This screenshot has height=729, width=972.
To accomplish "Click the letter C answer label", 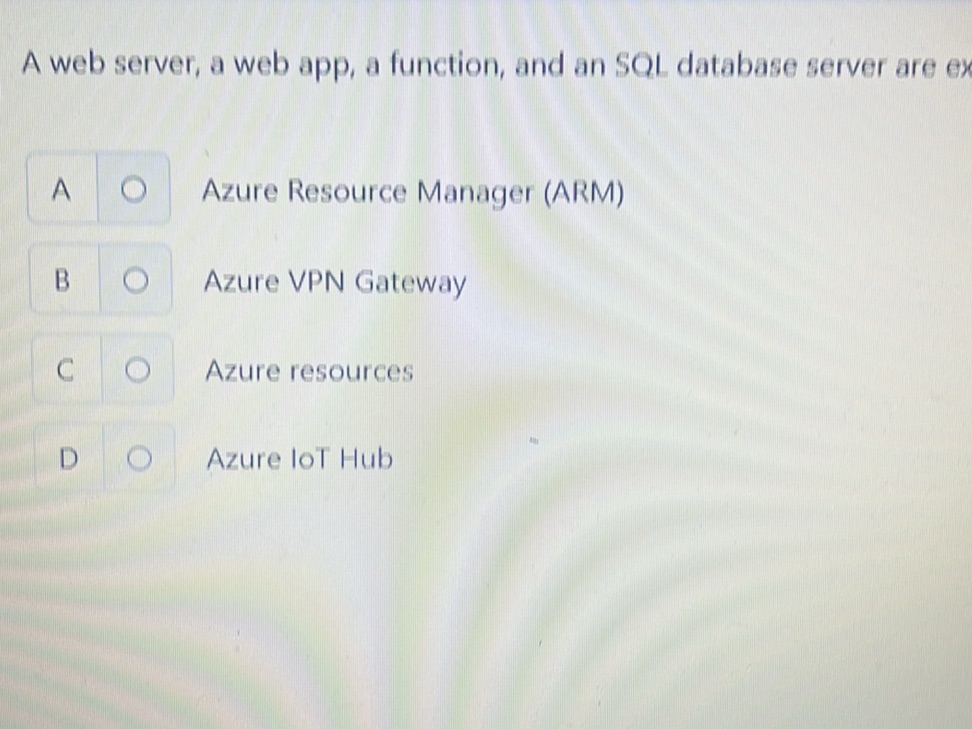I will click(64, 371).
